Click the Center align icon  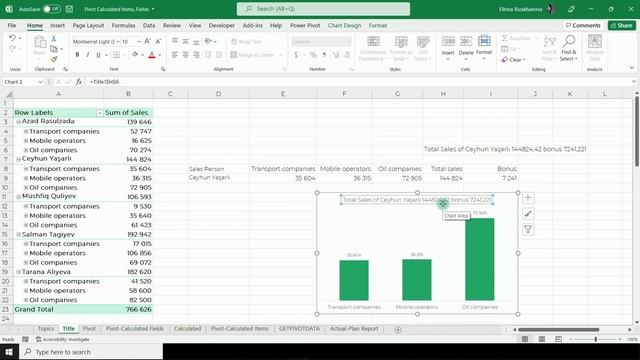click(x=186, y=55)
